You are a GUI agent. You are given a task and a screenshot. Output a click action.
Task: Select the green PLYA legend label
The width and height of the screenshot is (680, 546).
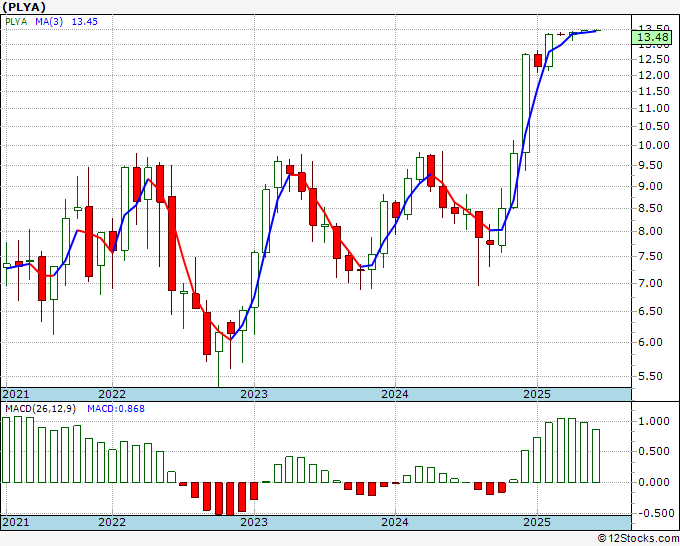[x=16, y=22]
